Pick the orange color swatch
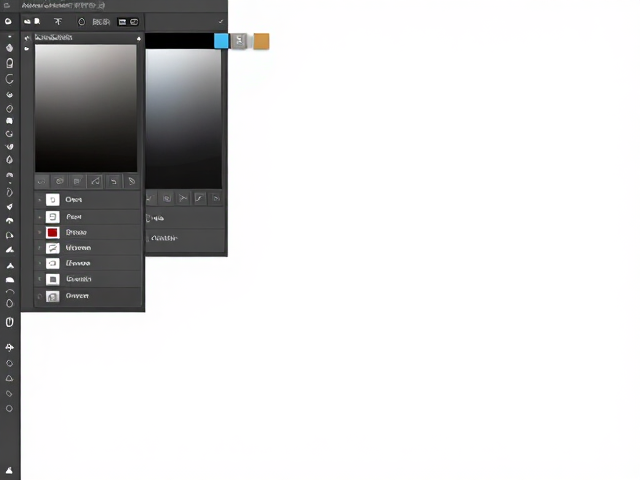This screenshot has width=640, height=480. pyautogui.click(x=261, y=41)
